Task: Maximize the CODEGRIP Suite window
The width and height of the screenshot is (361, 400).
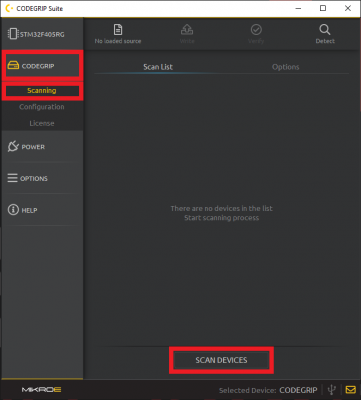Action: pyautogui.click(x=323, y=8)
